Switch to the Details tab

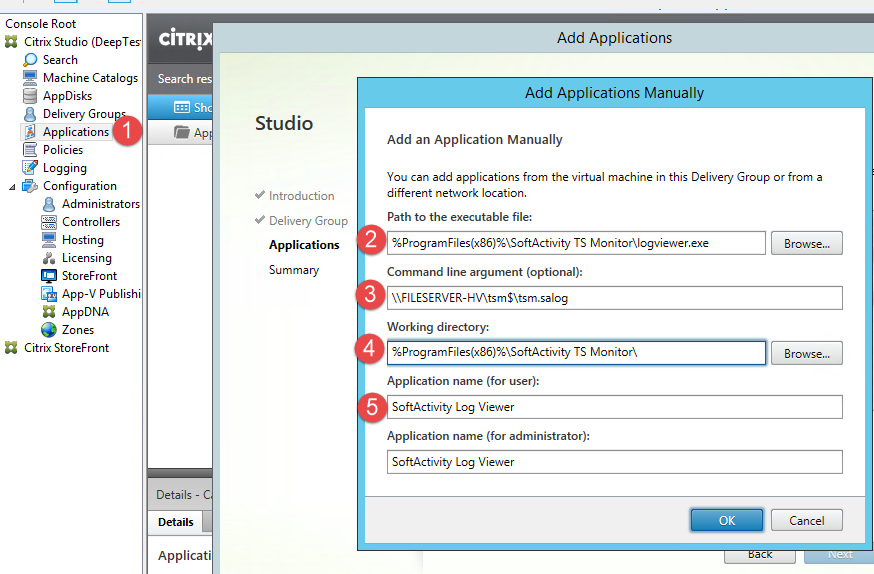pyautogui.click(x=176, y=522)
